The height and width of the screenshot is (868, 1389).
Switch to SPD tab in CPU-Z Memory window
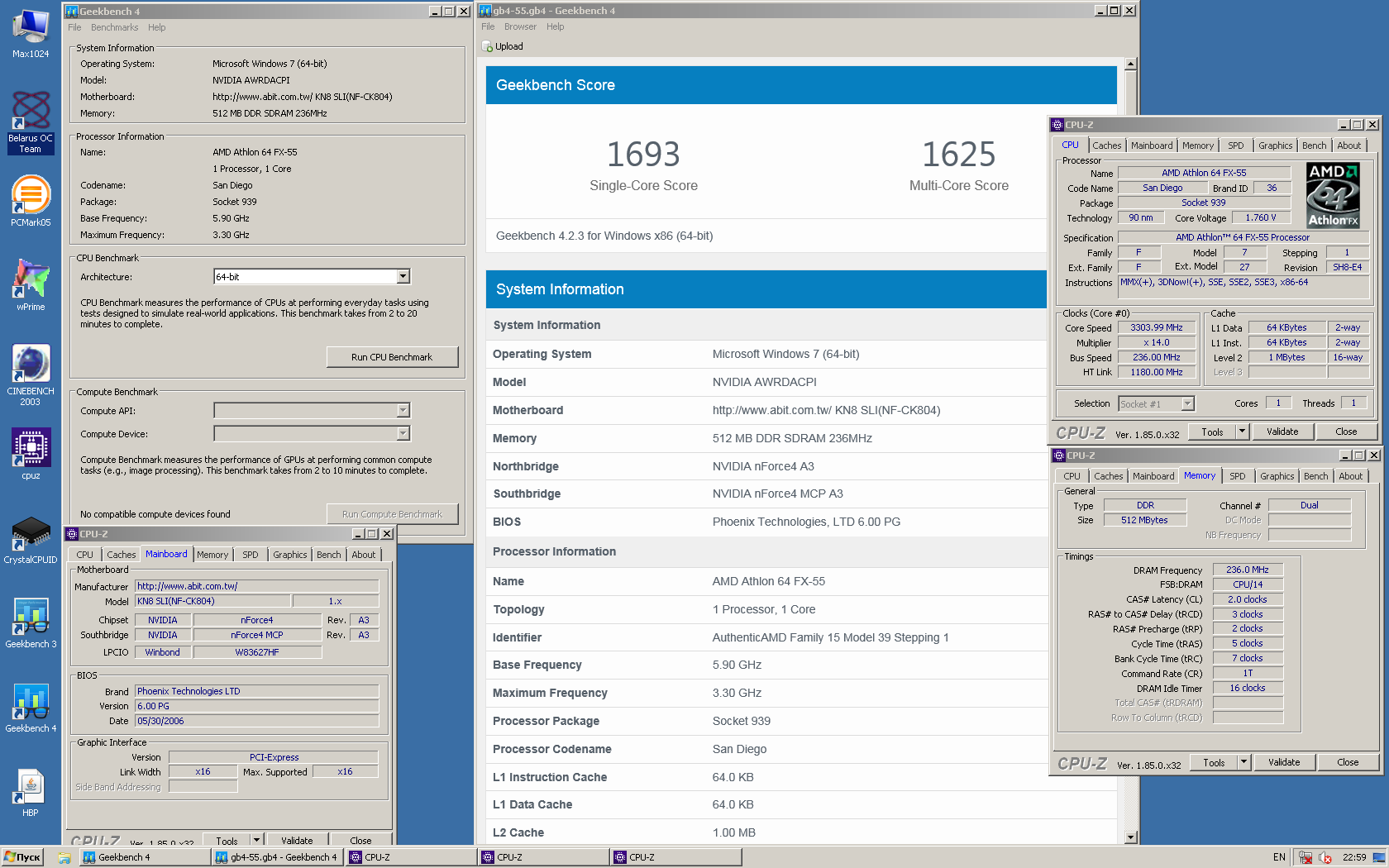[x=1237, y=476]
